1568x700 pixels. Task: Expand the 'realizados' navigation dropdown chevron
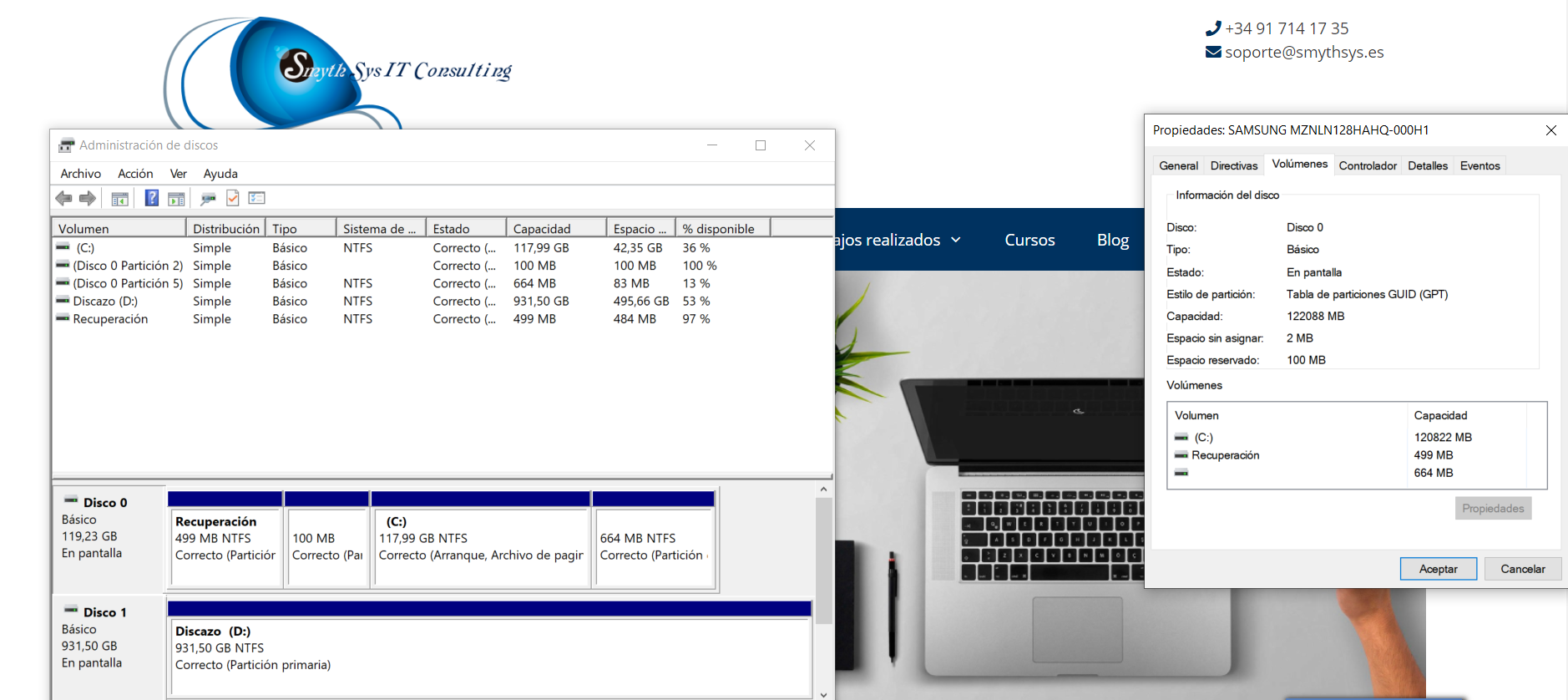[x=956, y=241]
